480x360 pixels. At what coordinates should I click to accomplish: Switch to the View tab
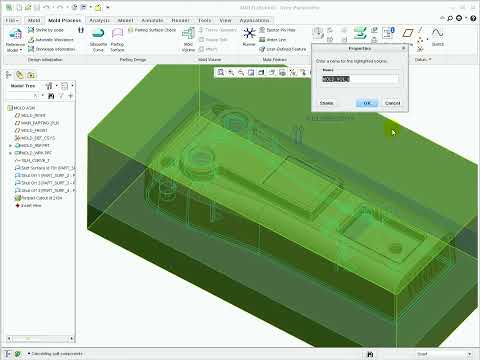tap(225, 20)
